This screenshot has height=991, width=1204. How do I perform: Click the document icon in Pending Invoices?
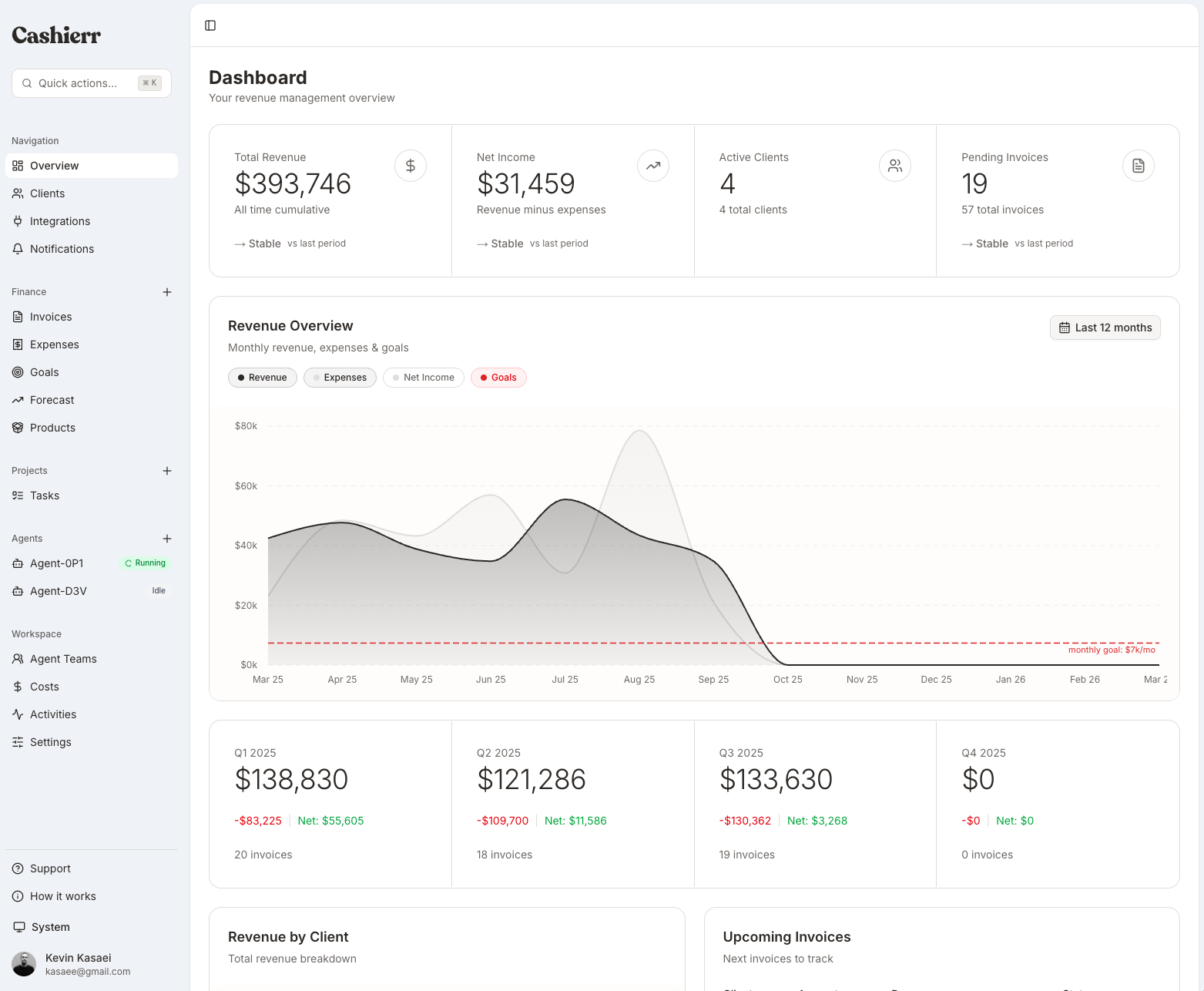[x=1138, y=166]
